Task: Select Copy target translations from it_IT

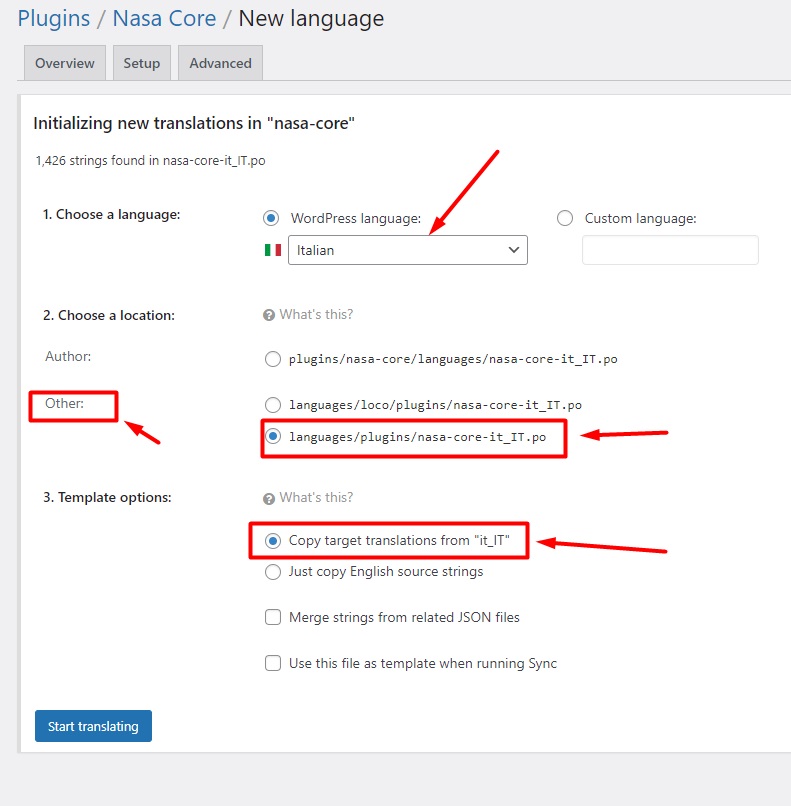Action: pos(272,541)
